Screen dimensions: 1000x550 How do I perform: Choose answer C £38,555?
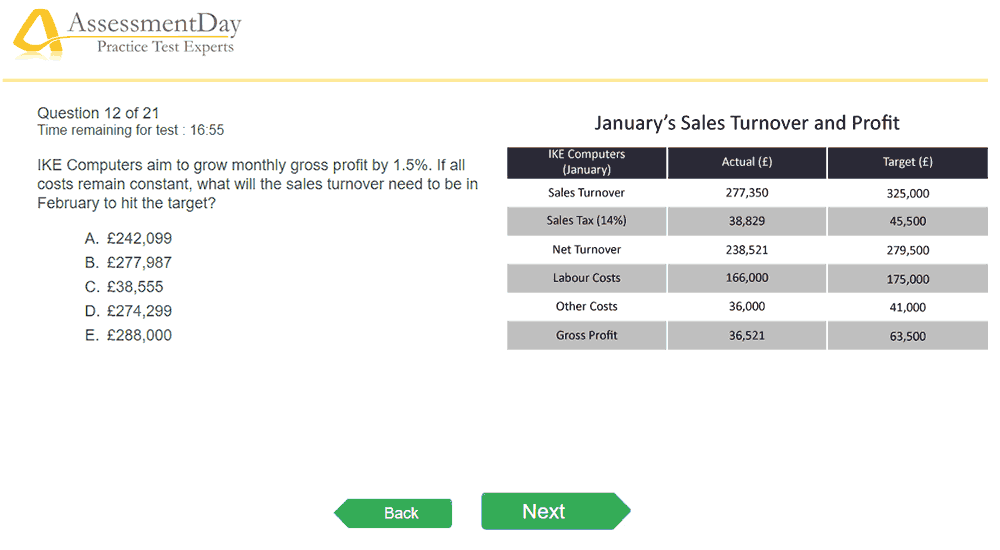[124, 287]
